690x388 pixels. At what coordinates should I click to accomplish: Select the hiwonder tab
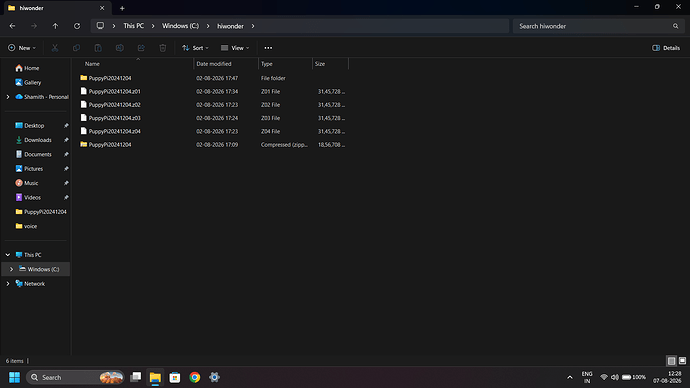tap(57, 8)
